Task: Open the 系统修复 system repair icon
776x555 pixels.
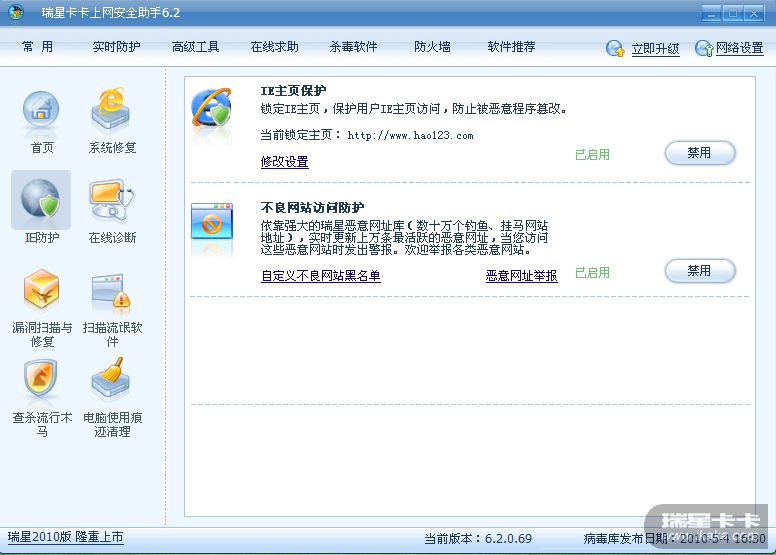Action: (111, 111)
